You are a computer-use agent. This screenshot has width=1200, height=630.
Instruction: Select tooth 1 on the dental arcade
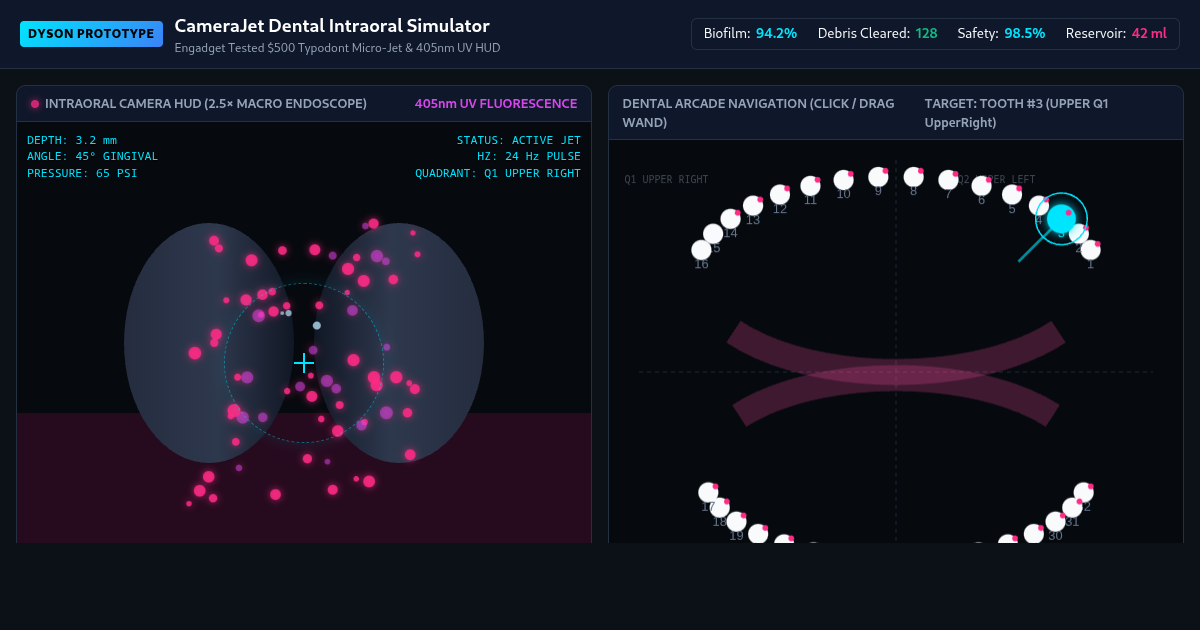pos(1090,250)
